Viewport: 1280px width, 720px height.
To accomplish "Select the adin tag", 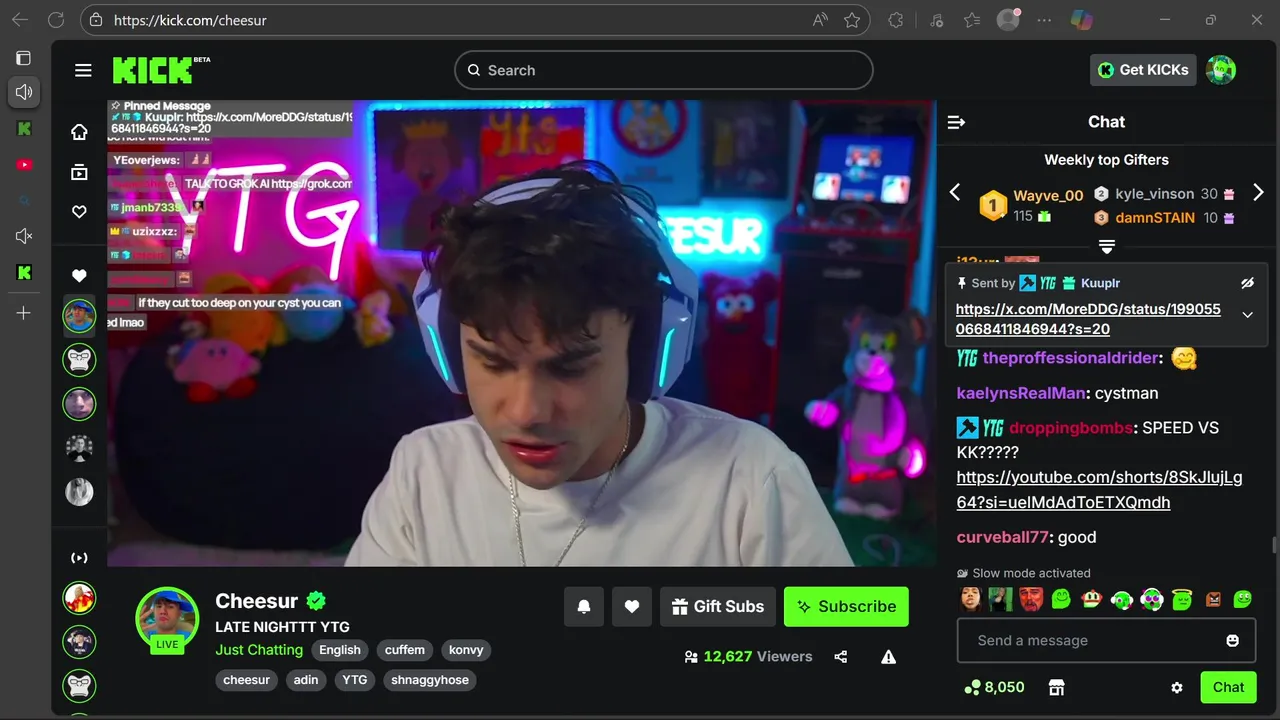I will point(306,680).
